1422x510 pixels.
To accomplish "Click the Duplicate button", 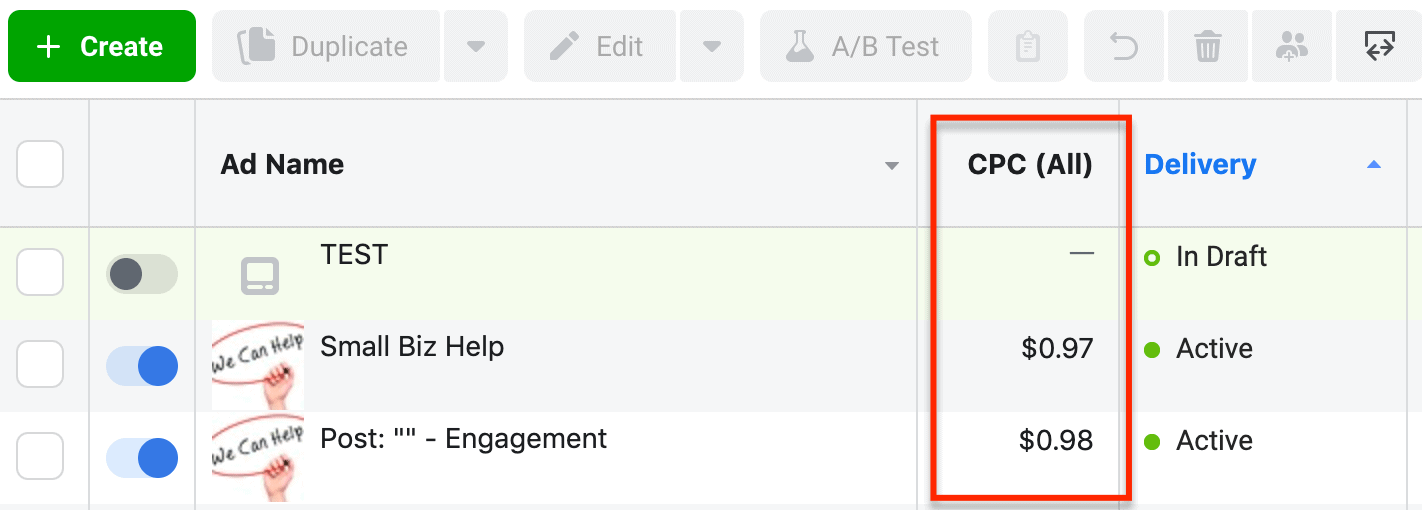I will pyautogui.click(x=325, y=46).
